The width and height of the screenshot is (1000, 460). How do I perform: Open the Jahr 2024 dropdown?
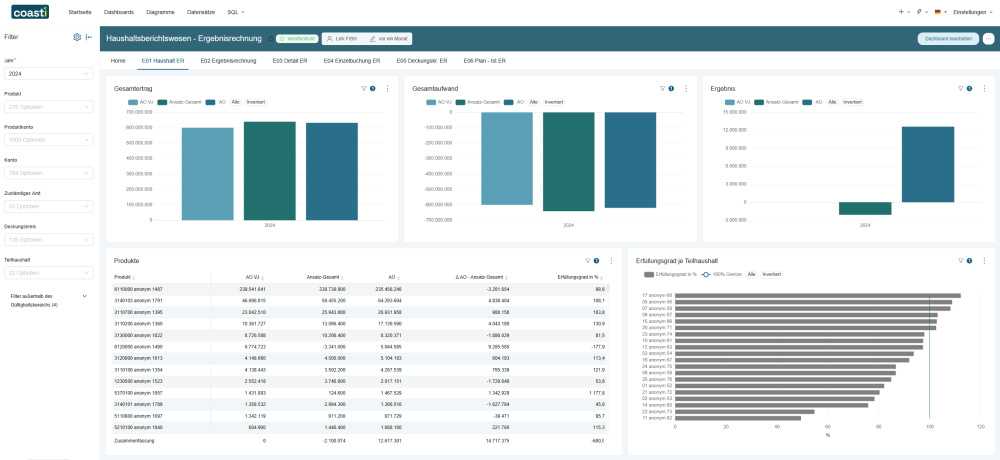click(48, 73)
